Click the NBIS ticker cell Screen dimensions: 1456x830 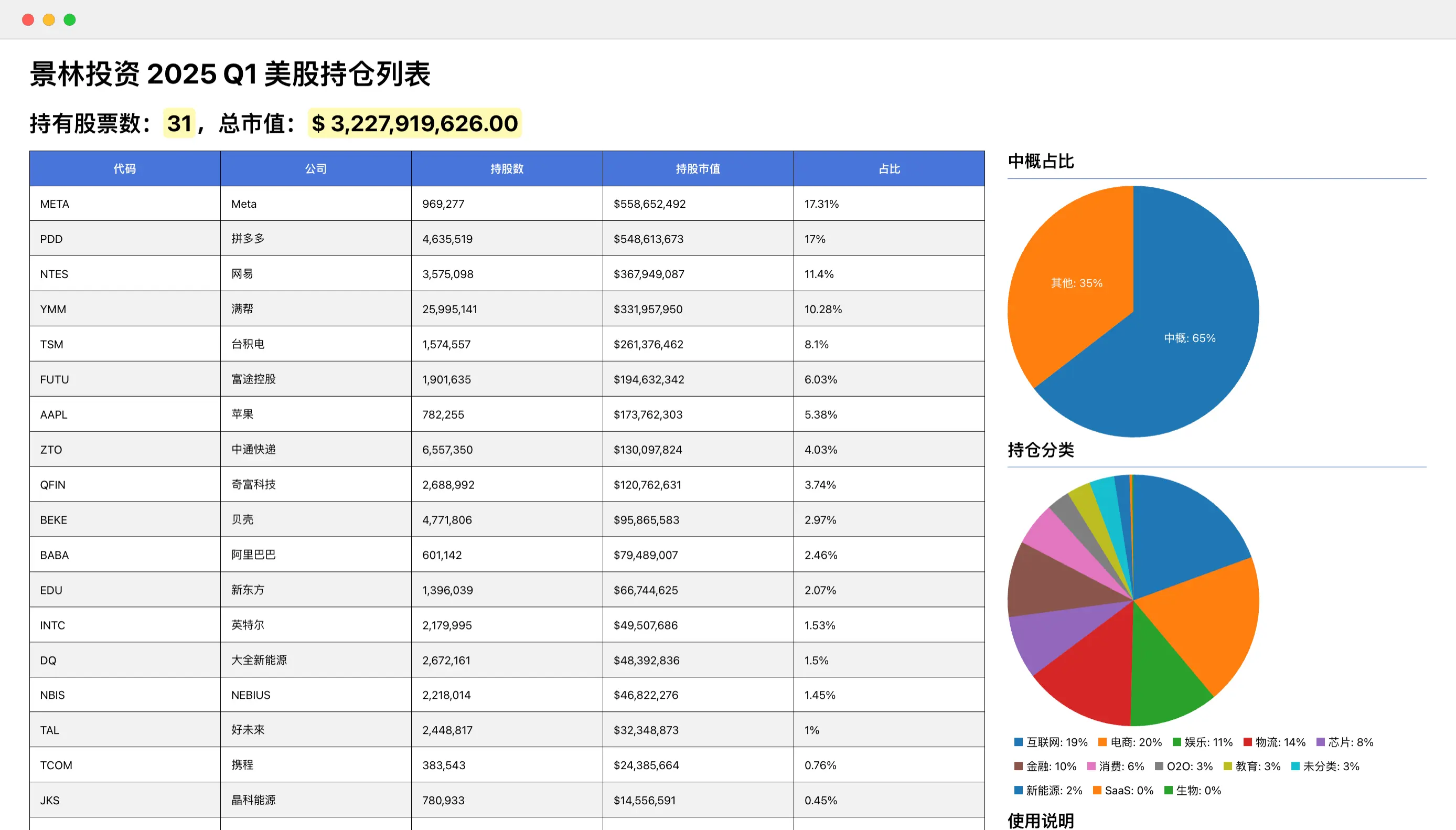(x=125, y=695)
